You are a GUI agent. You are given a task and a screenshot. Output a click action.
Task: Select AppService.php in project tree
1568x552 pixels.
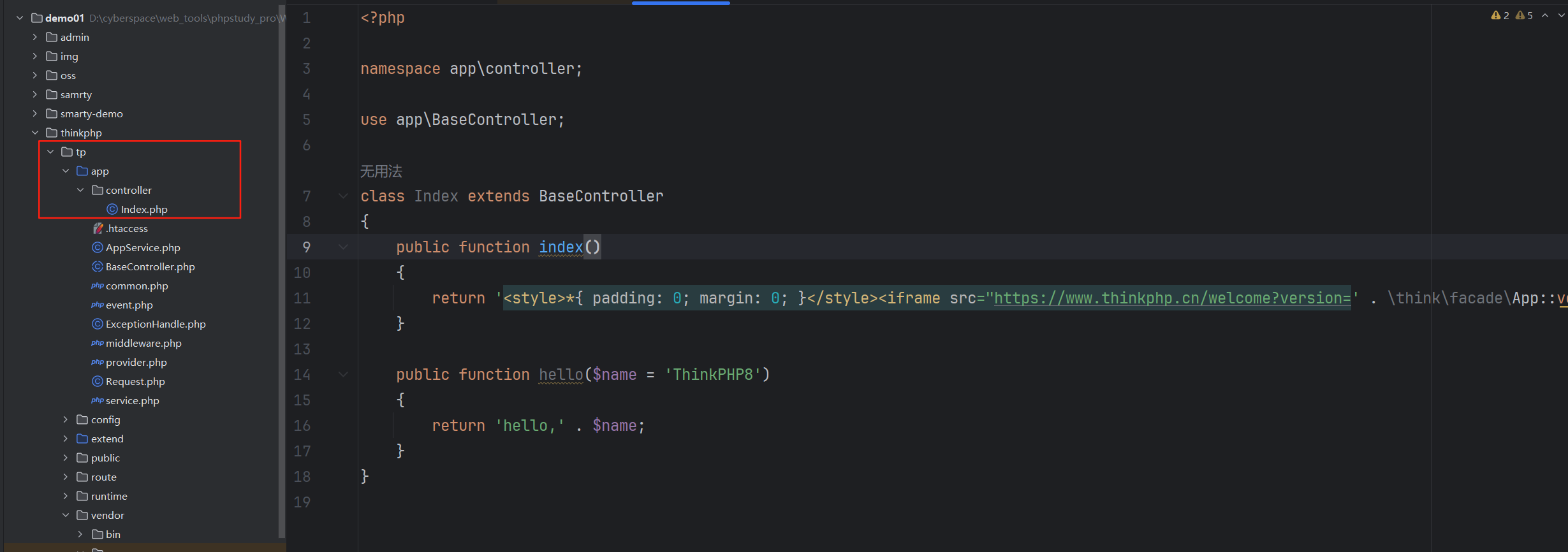[x=143, y=247]
